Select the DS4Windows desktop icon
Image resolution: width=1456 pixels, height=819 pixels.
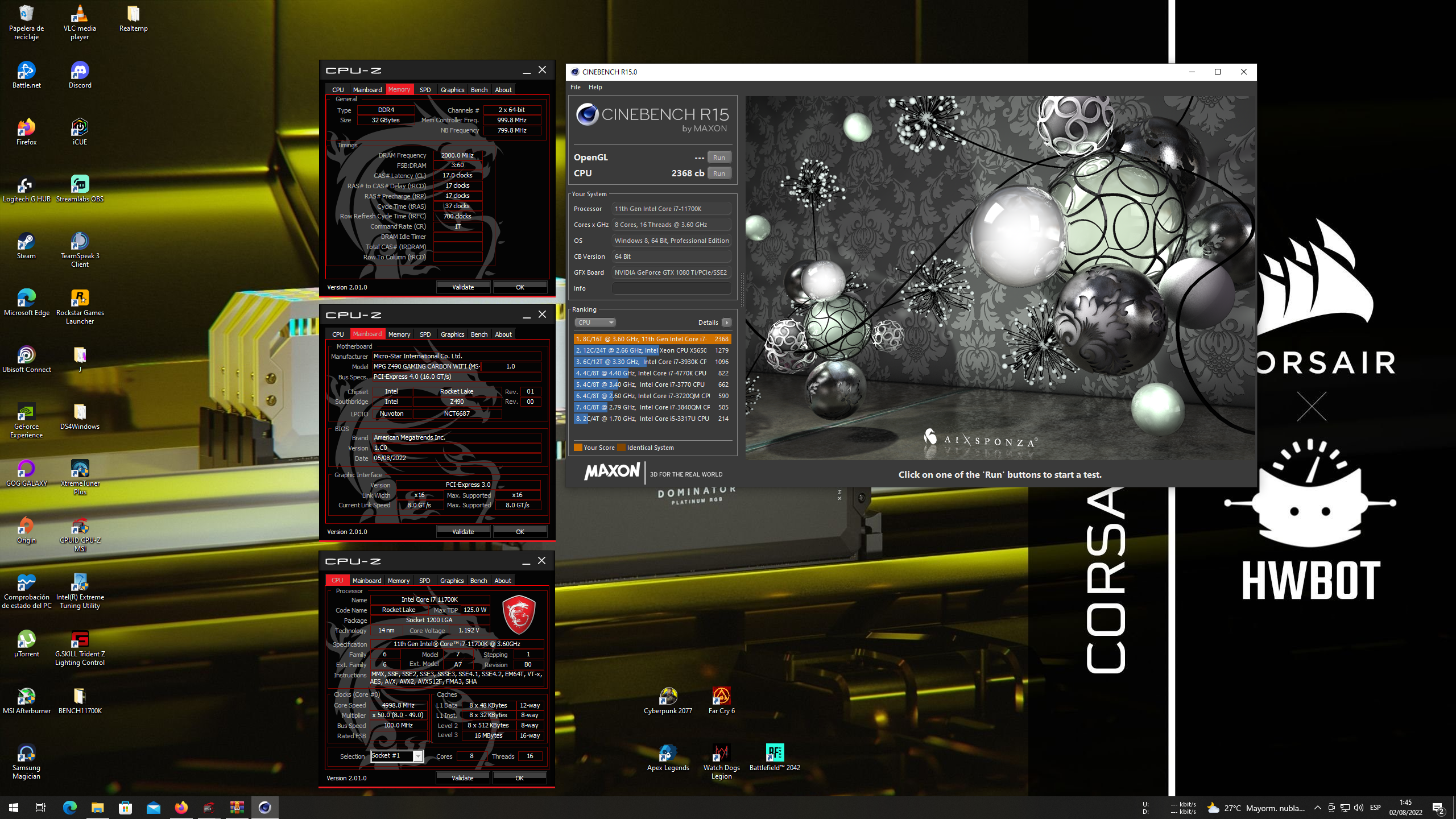[80, 416]
